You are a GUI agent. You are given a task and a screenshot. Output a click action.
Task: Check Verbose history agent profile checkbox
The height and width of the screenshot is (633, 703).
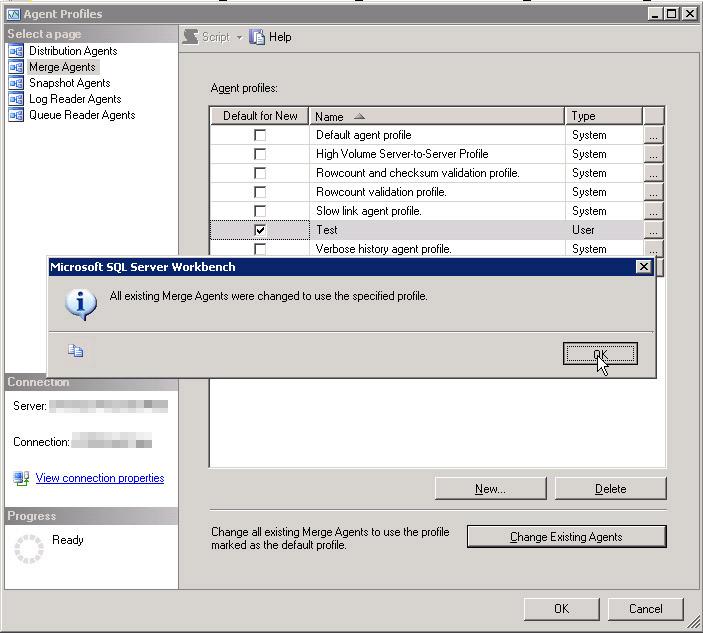(x=260, y=249)
